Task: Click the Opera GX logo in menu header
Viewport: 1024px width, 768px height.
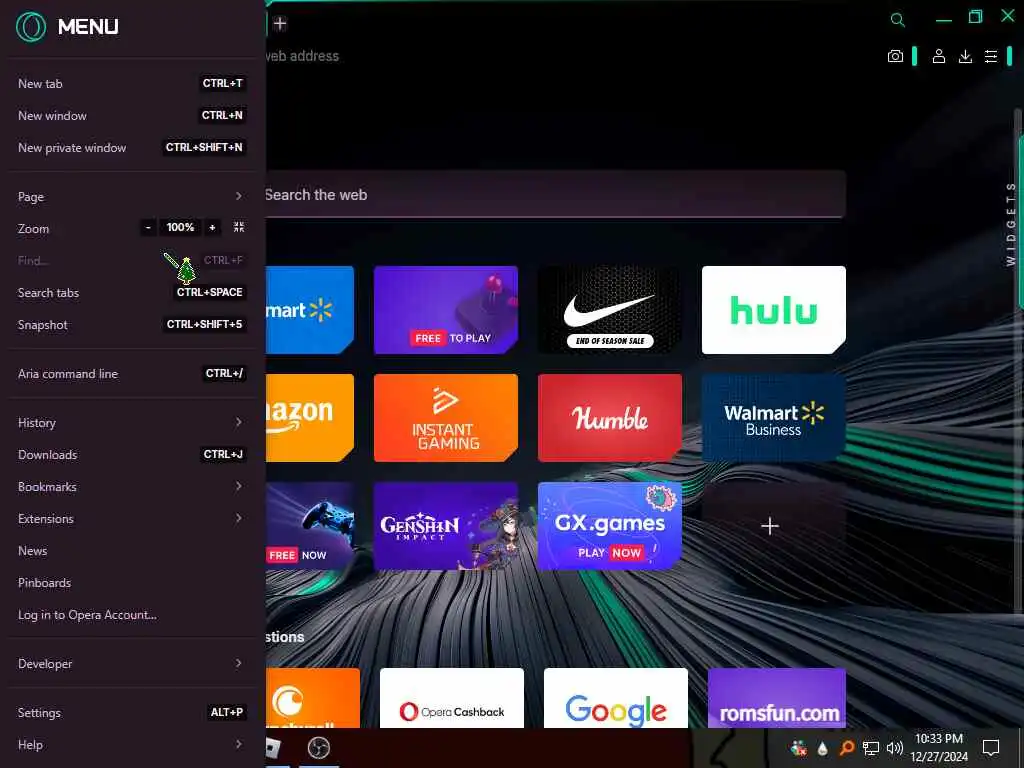Action: tap(31, 27)
